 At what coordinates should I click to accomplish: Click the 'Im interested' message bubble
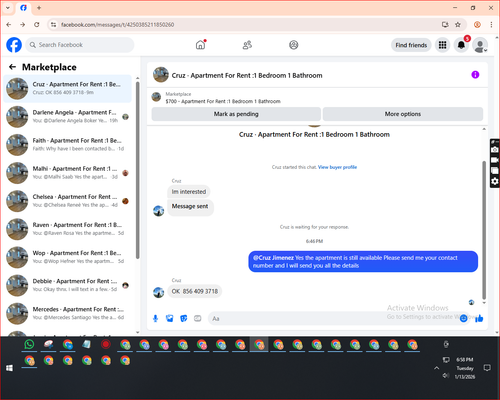pyautogui.click(x=189, y=192)
